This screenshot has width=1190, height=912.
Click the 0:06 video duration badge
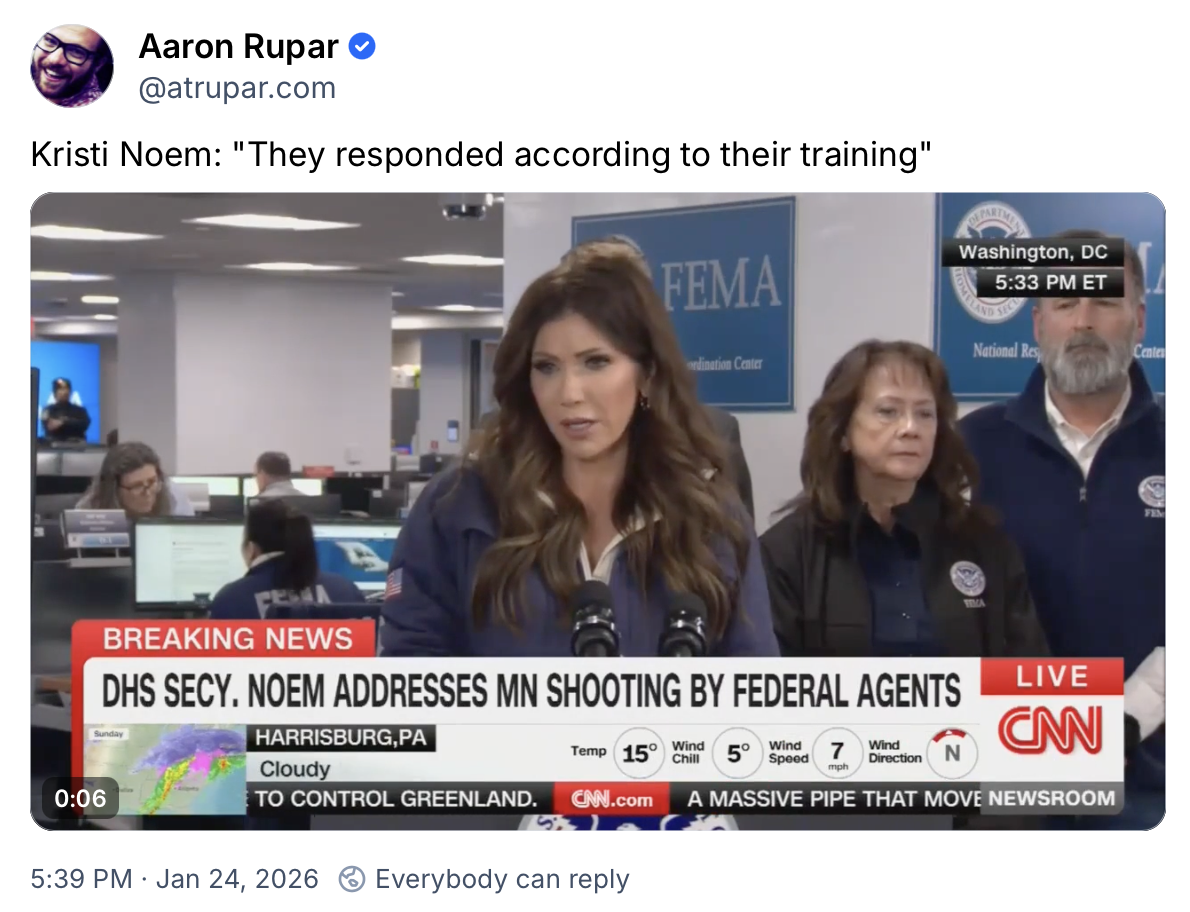click(x=80, y=798)
